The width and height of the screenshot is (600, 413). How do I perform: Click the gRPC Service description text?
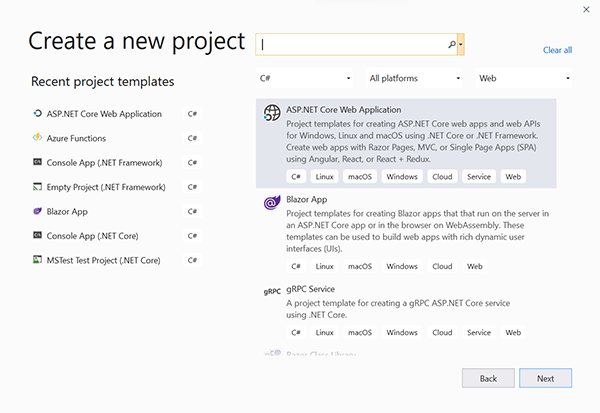[398, 309]
